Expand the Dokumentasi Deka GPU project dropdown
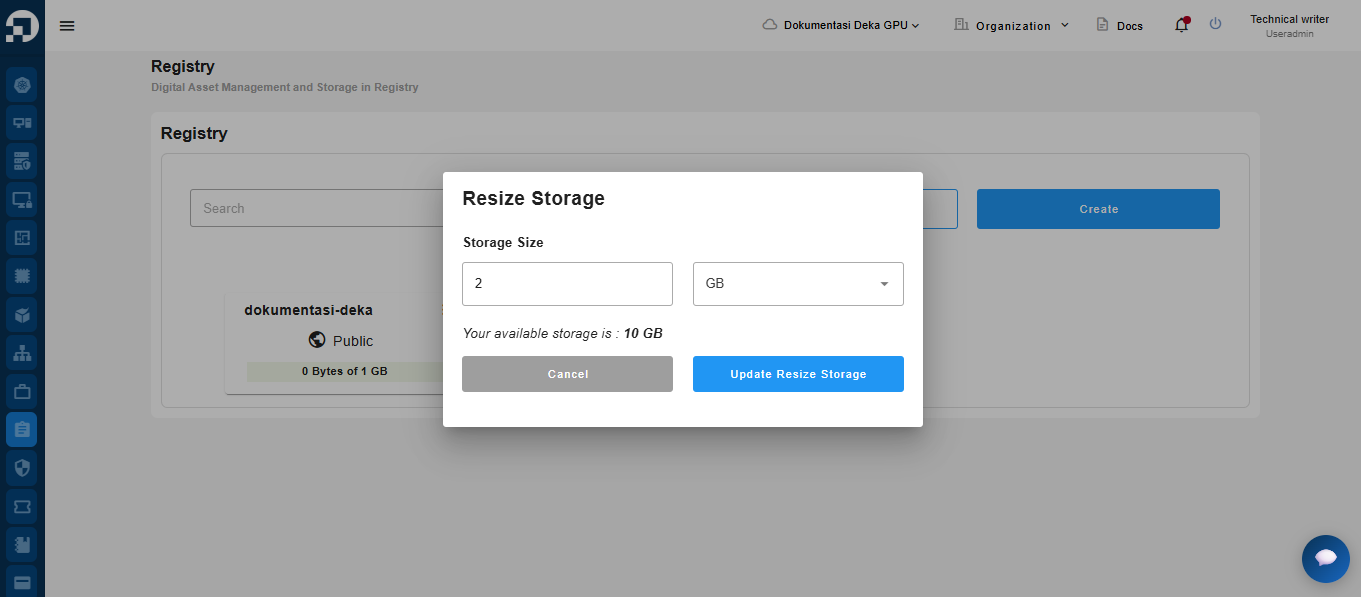 coord(841,25)
